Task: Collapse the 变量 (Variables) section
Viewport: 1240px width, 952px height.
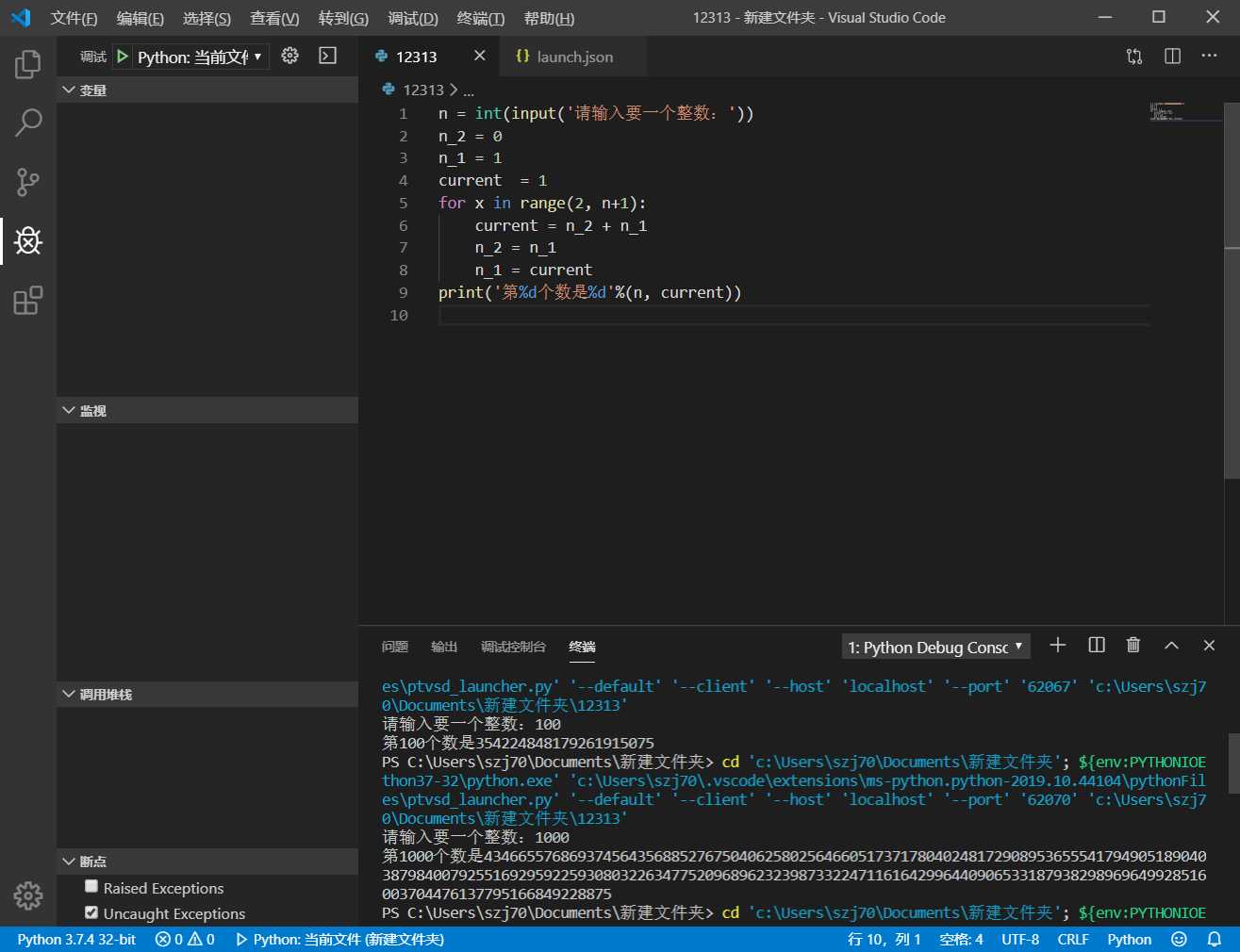Action: tap(207, 90)
